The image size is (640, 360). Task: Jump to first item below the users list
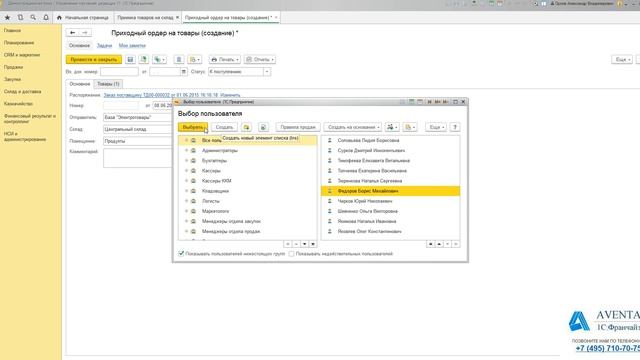431,244
